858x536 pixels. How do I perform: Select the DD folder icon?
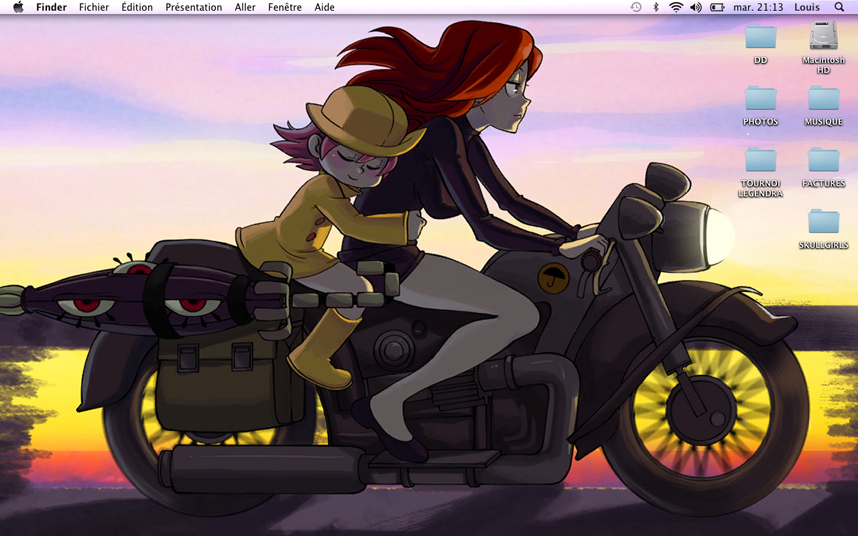tap(761, 36)
